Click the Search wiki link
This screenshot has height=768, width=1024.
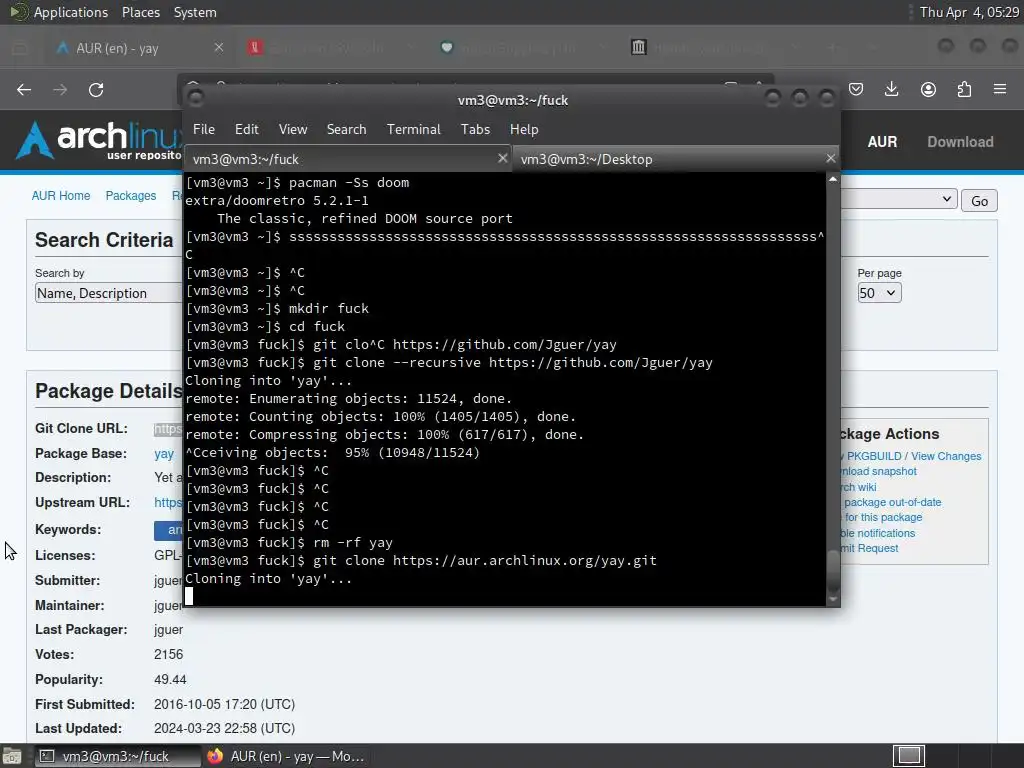tap(859, 487)
